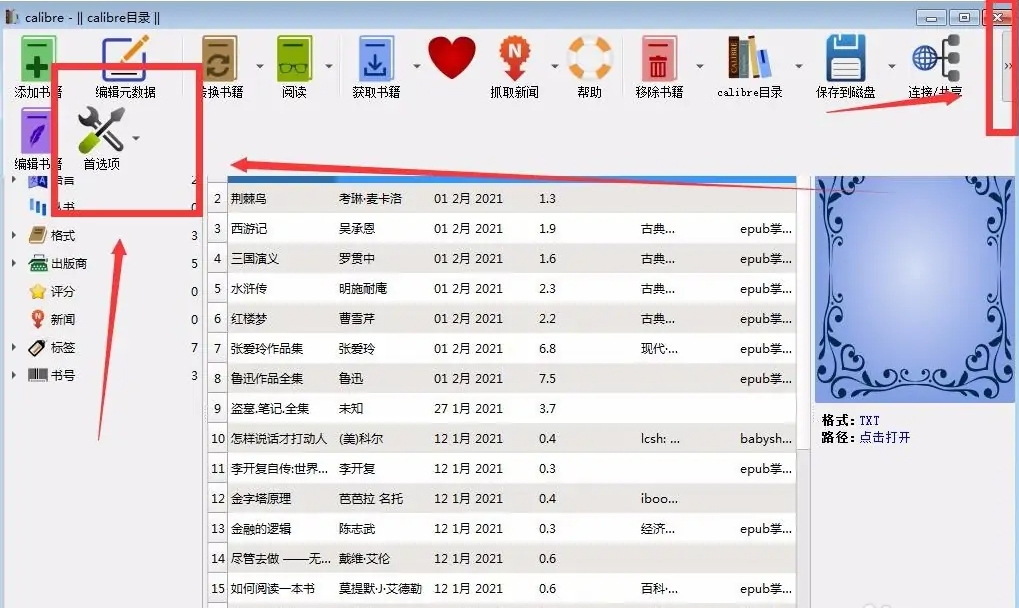The height and width of the screenshot is (608, 1019).
Task: Open dropdown arrow beside 保存到磁盘
Action: tap(892, 66)
